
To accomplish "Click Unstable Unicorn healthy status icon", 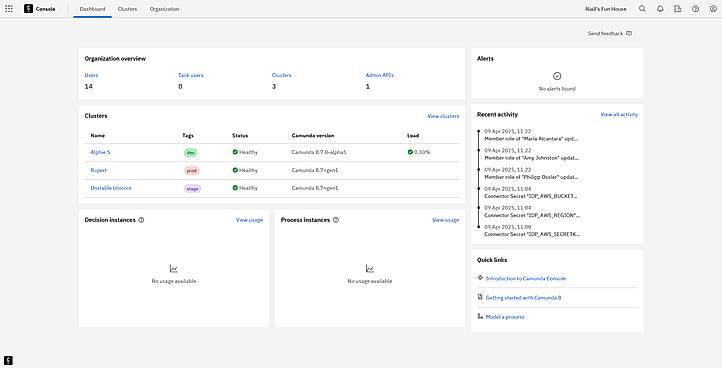I will (x=235, y=188).
